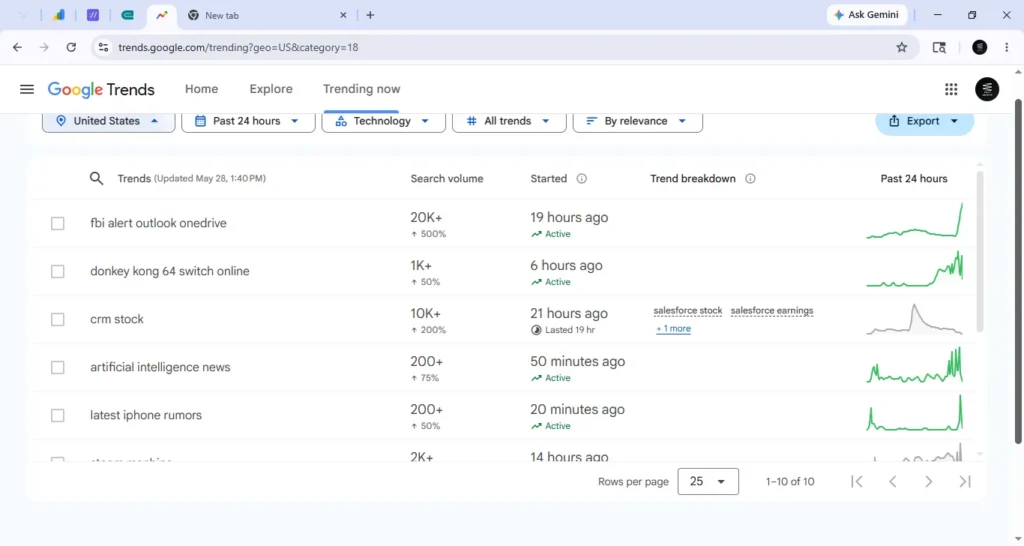The image size is (1024, 546).
Task: Open the Google apps grid
Action: 951,89
